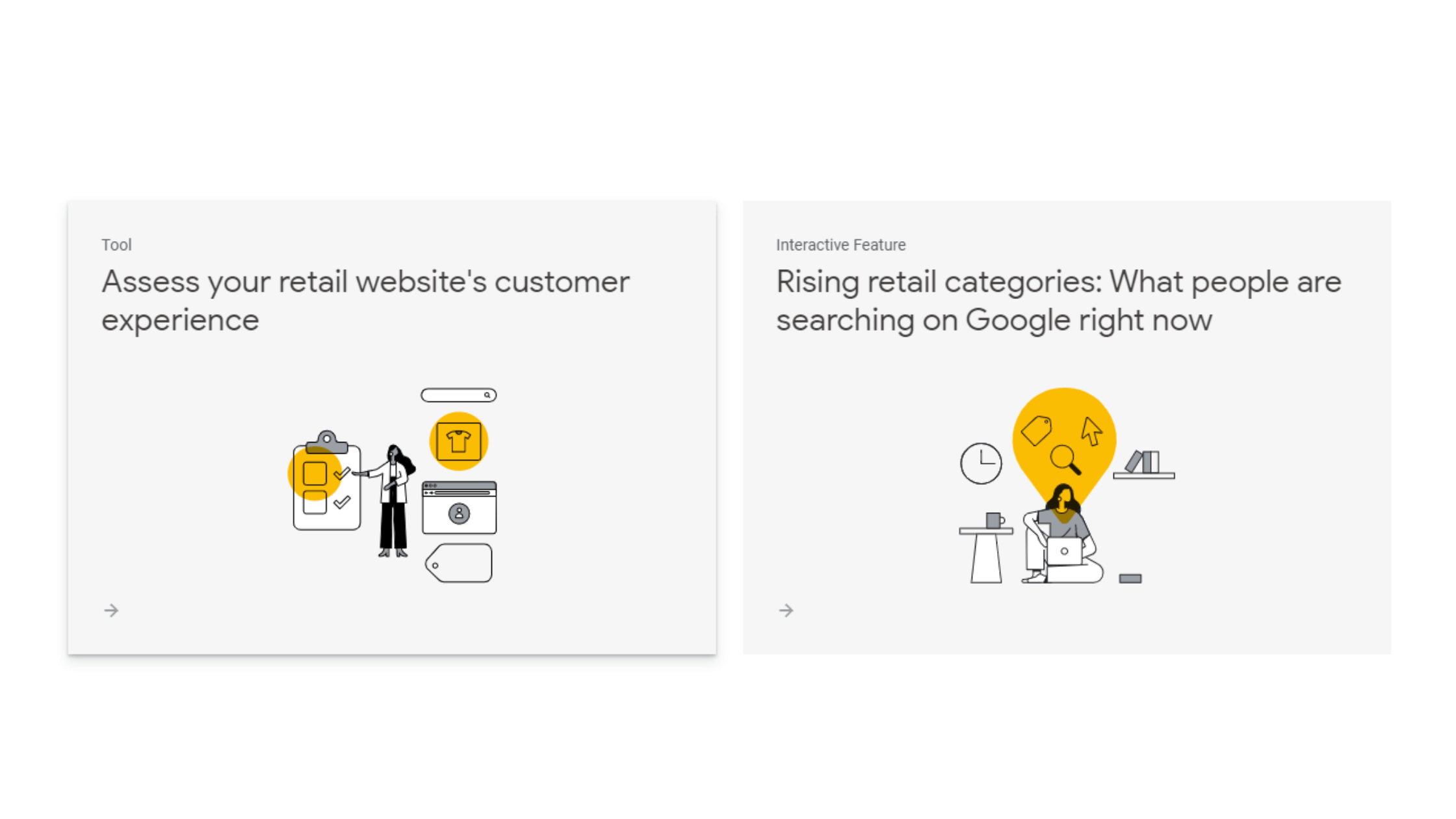
Task: Click the woman with laptop illustration
Action: point(1062,534)
